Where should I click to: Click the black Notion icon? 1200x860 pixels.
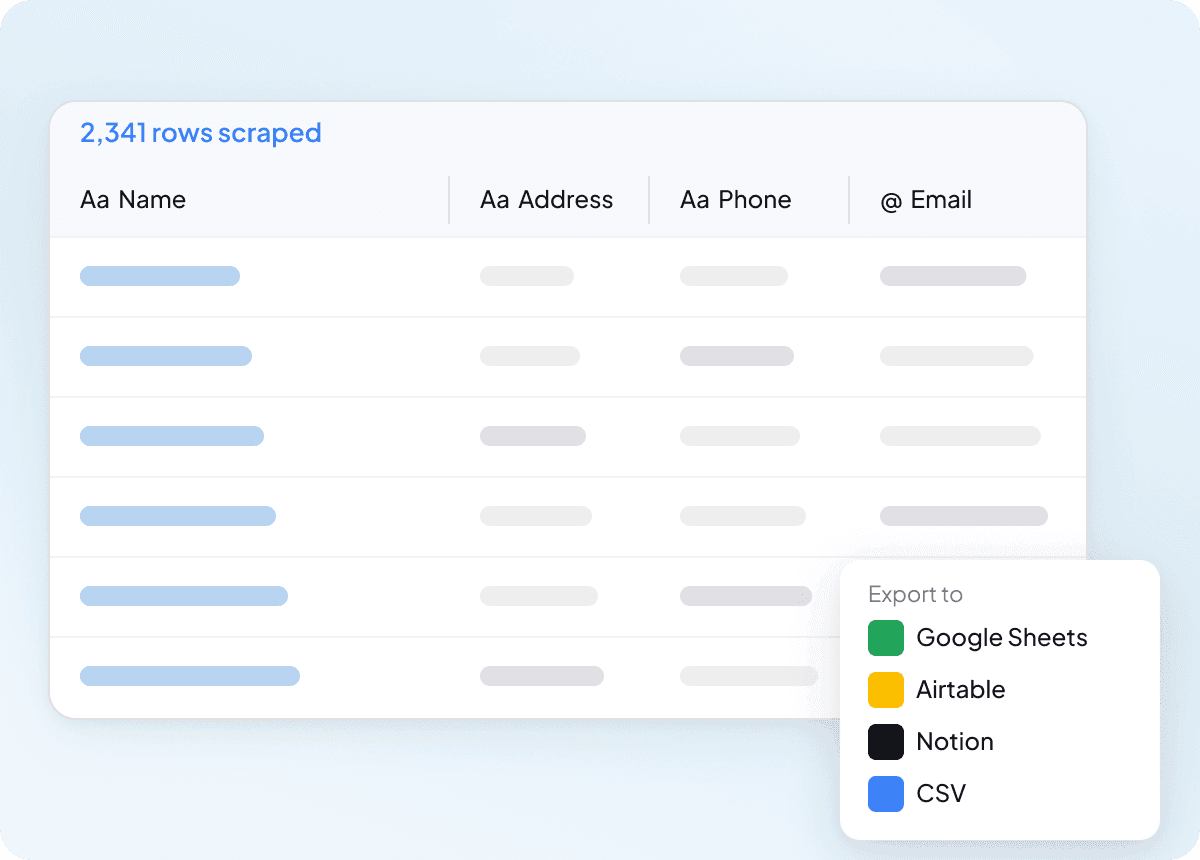pos(886,742)
